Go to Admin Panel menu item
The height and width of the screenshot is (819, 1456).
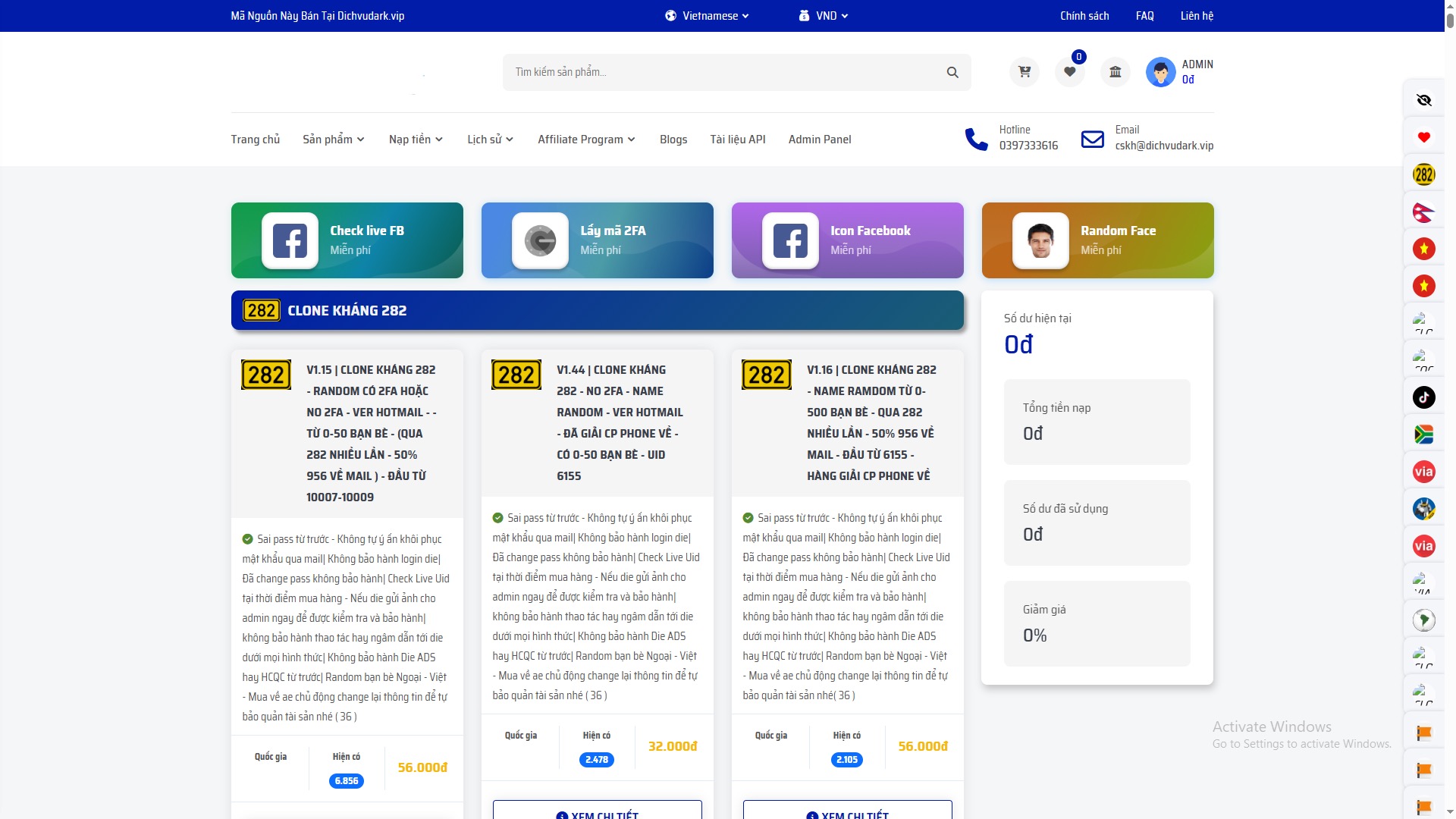(x=819, y=140)
